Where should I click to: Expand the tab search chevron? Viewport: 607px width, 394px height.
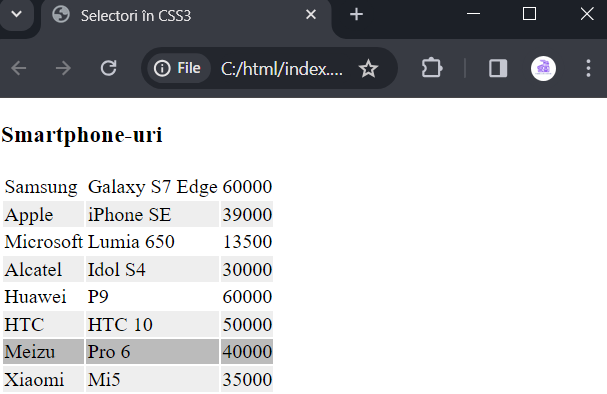[x=17, y=15]
